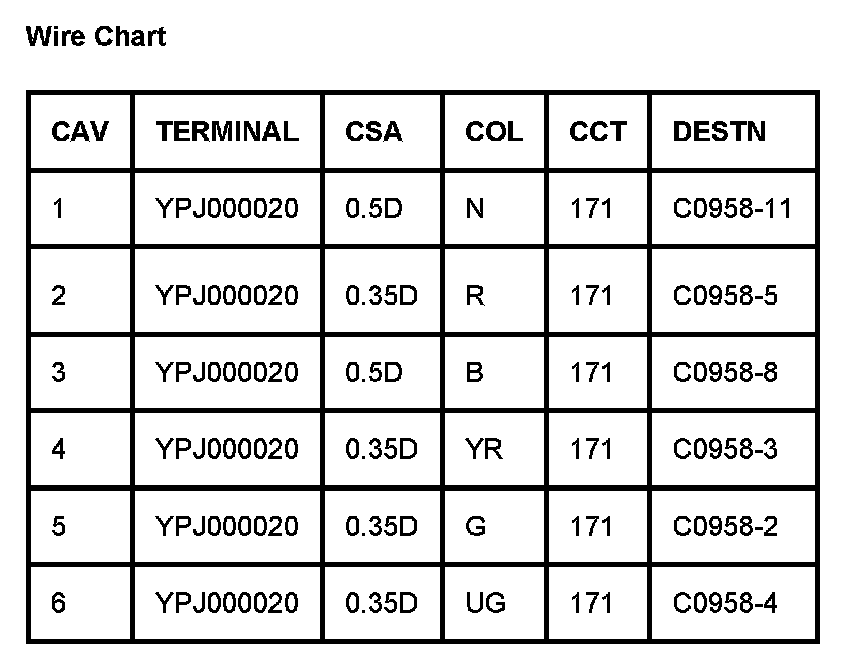
Task: Click destination cell C0958-4
Action: click(725, 603)
